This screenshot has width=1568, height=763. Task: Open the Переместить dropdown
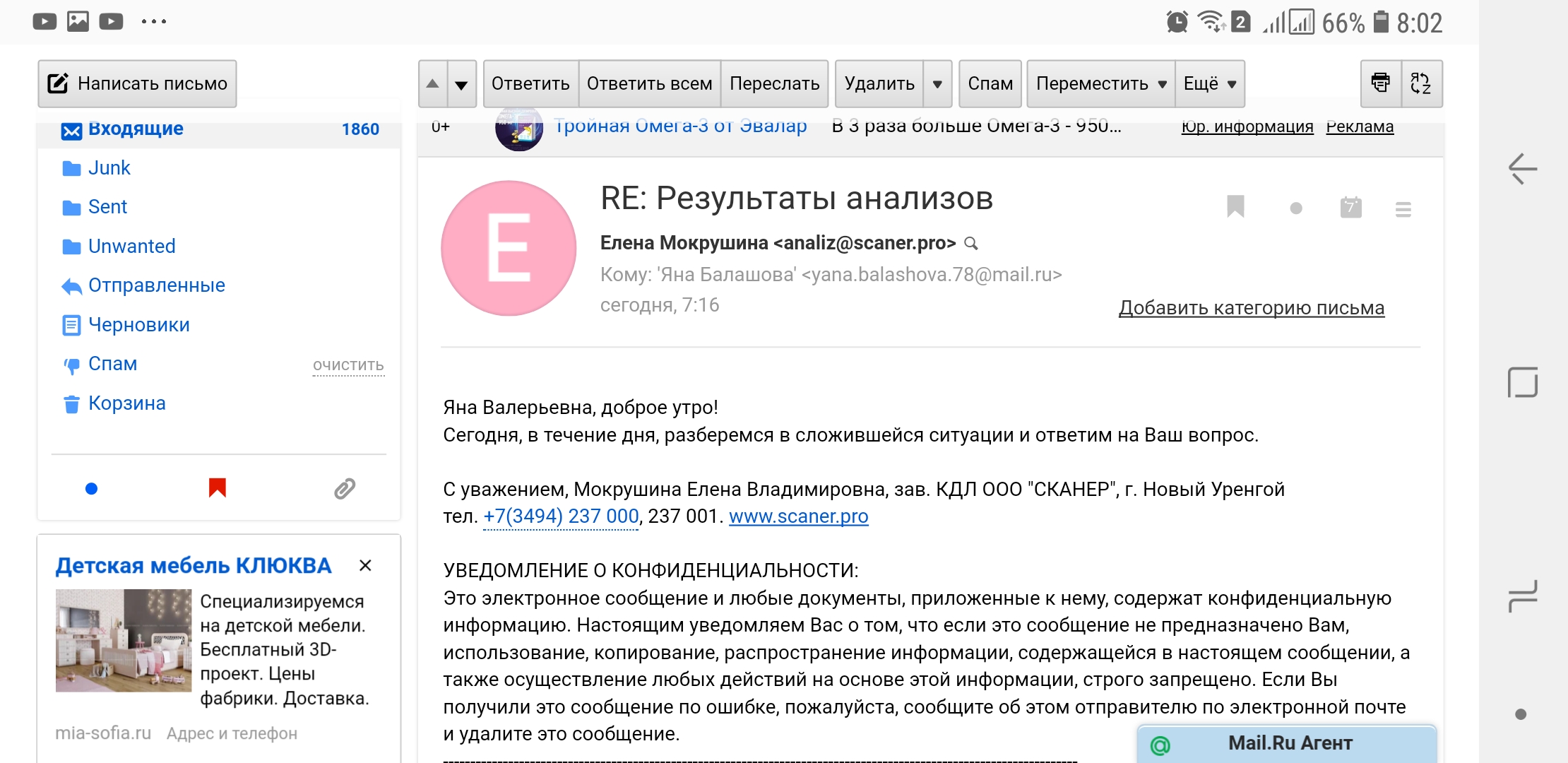(1100, 83)
